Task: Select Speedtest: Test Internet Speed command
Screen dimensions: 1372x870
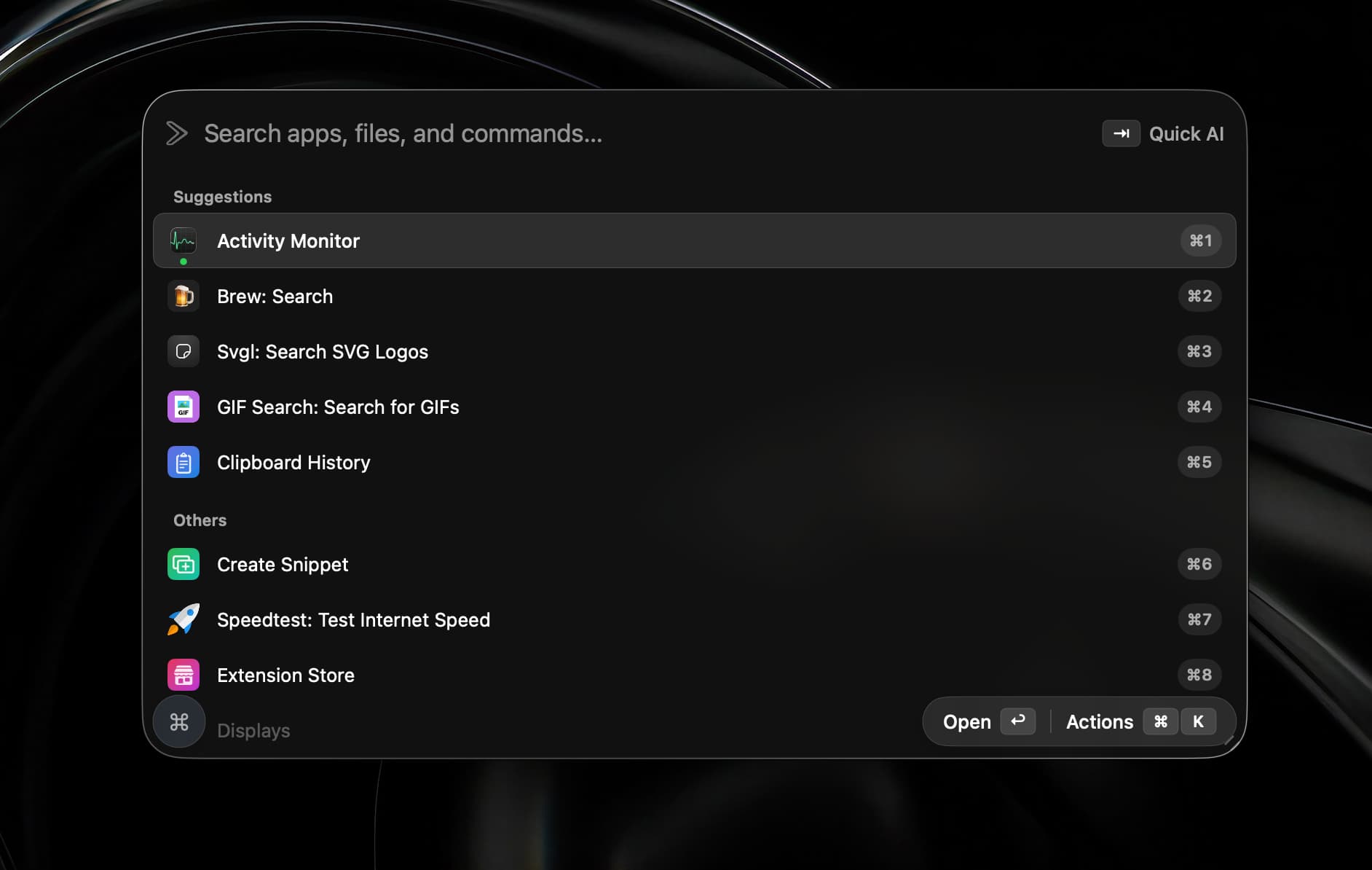Action: point(695,619)
